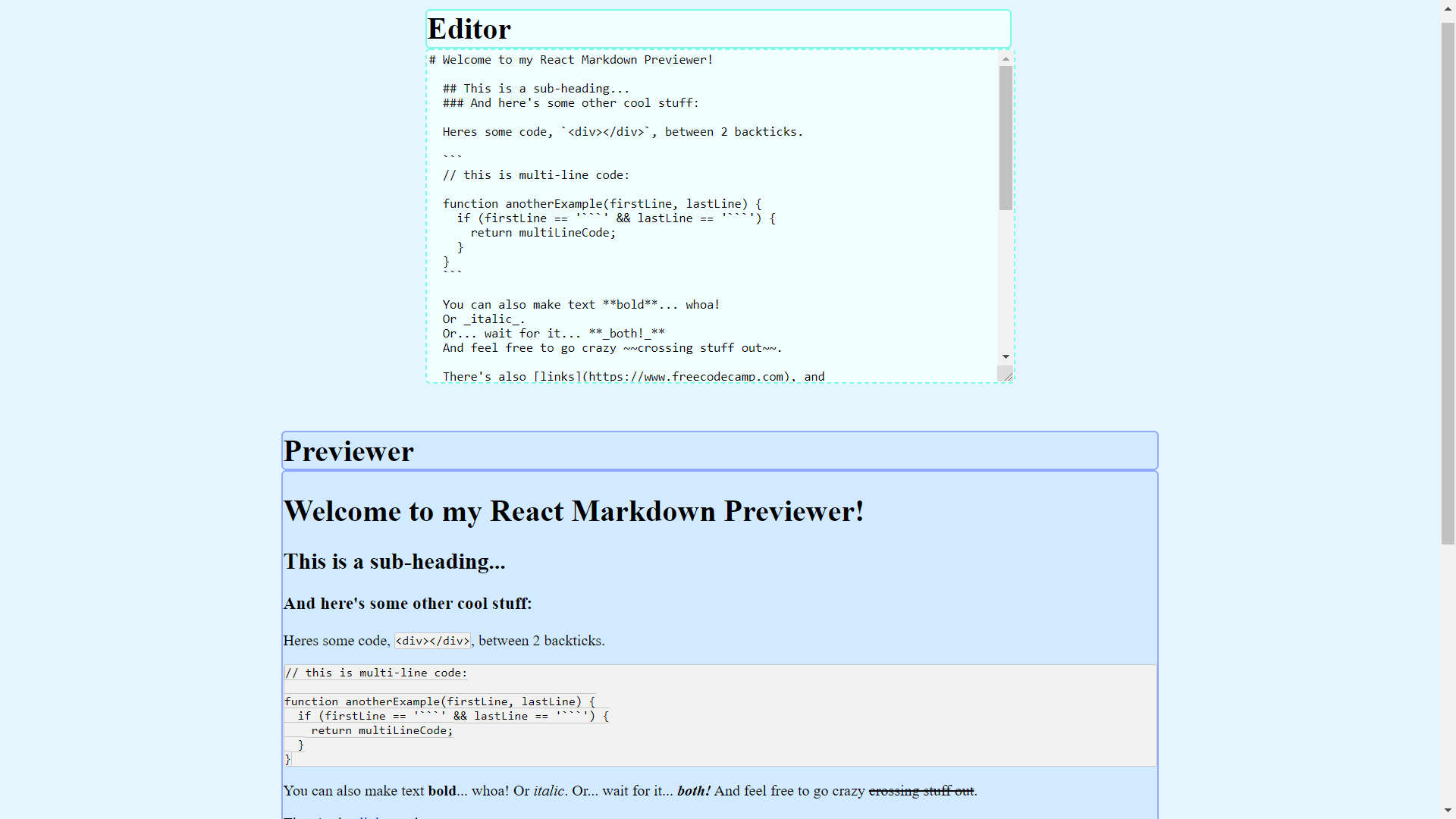
Task: Click editor line with '<div></div>' backticks
Action: tap(623, 132)
